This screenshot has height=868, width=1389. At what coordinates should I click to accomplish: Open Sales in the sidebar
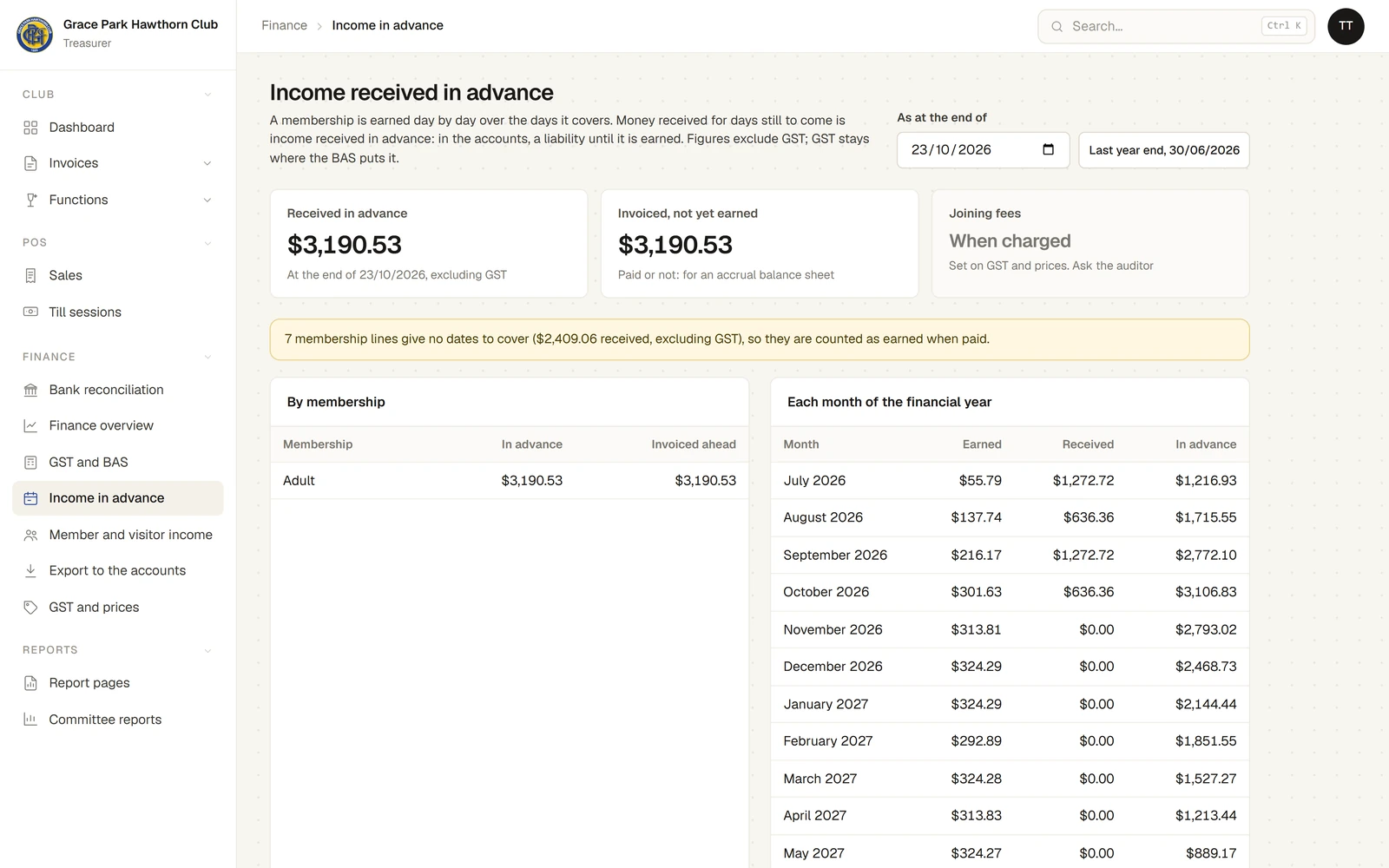pos(118,275)
